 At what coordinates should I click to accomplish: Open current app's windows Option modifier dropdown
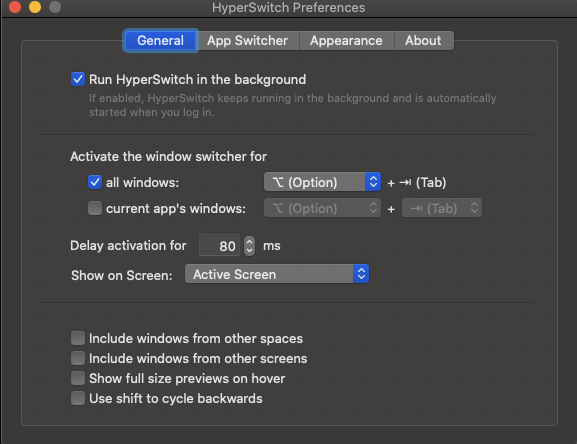(x=322, y=208)
